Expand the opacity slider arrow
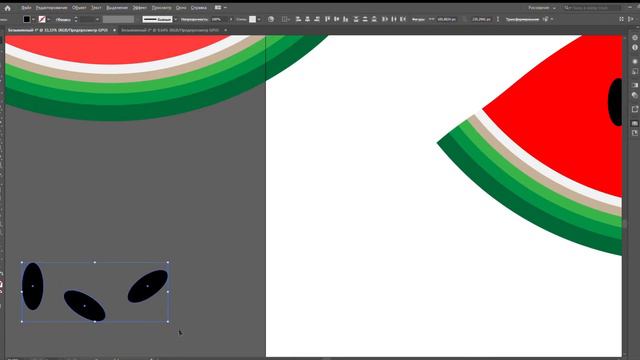 pyautogui.click(x=231, y=19)
